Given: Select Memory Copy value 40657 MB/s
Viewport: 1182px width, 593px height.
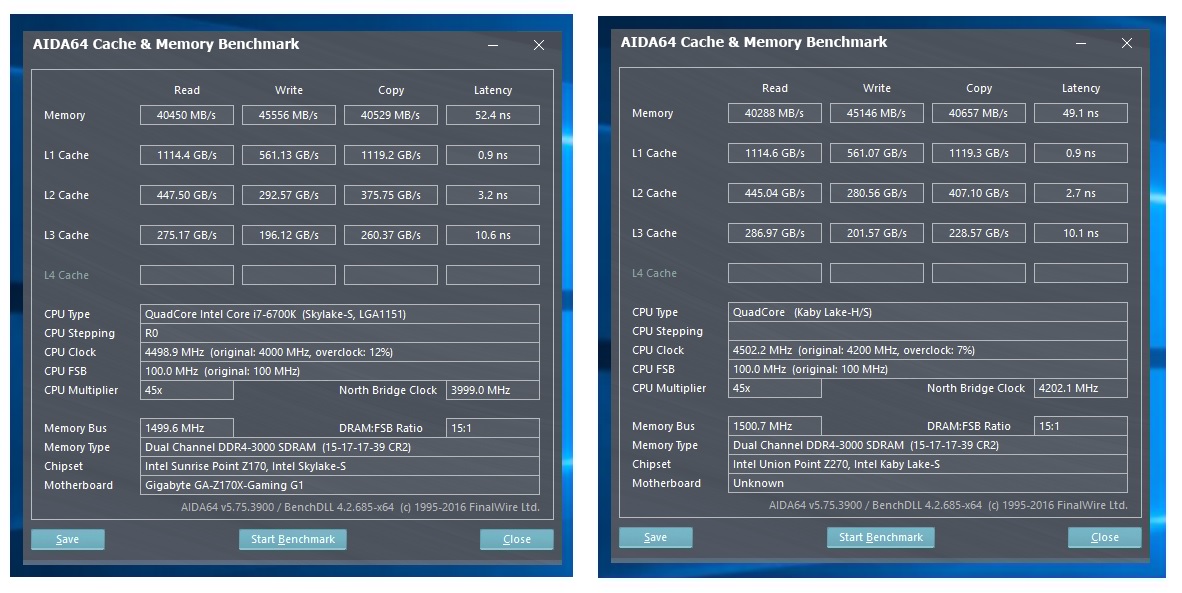Looking at the screenshot, I should (978, 113).
